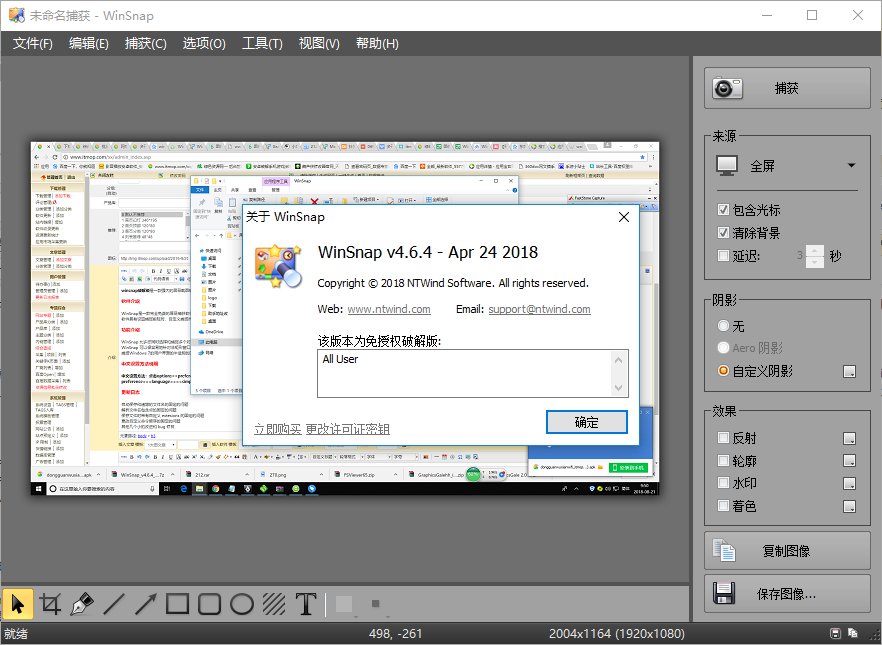
Task: Open the www.ntwind.com link
Action: pyautogui.click(x=389, y=309)
